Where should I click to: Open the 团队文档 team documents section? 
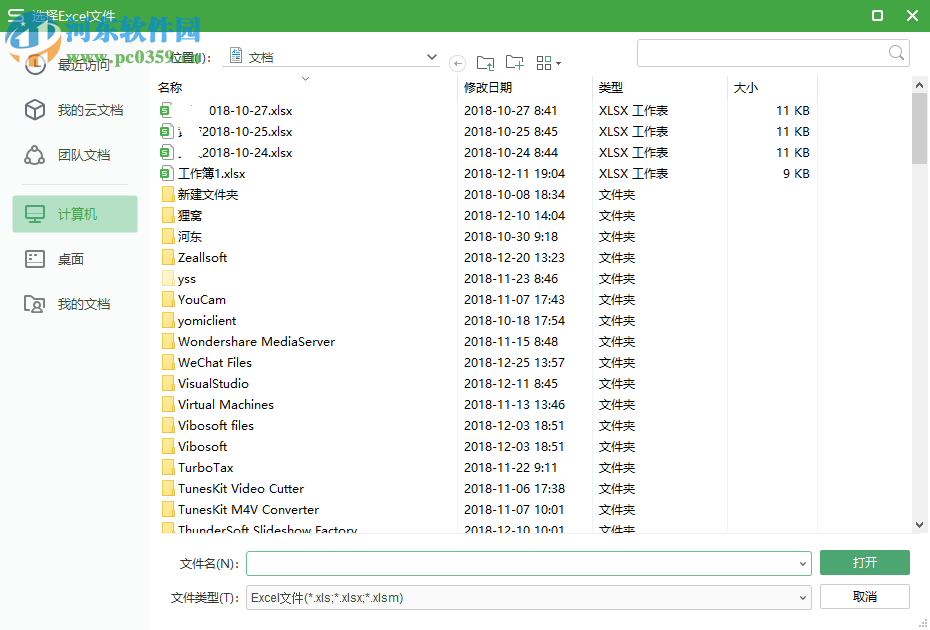coord(75,155)
